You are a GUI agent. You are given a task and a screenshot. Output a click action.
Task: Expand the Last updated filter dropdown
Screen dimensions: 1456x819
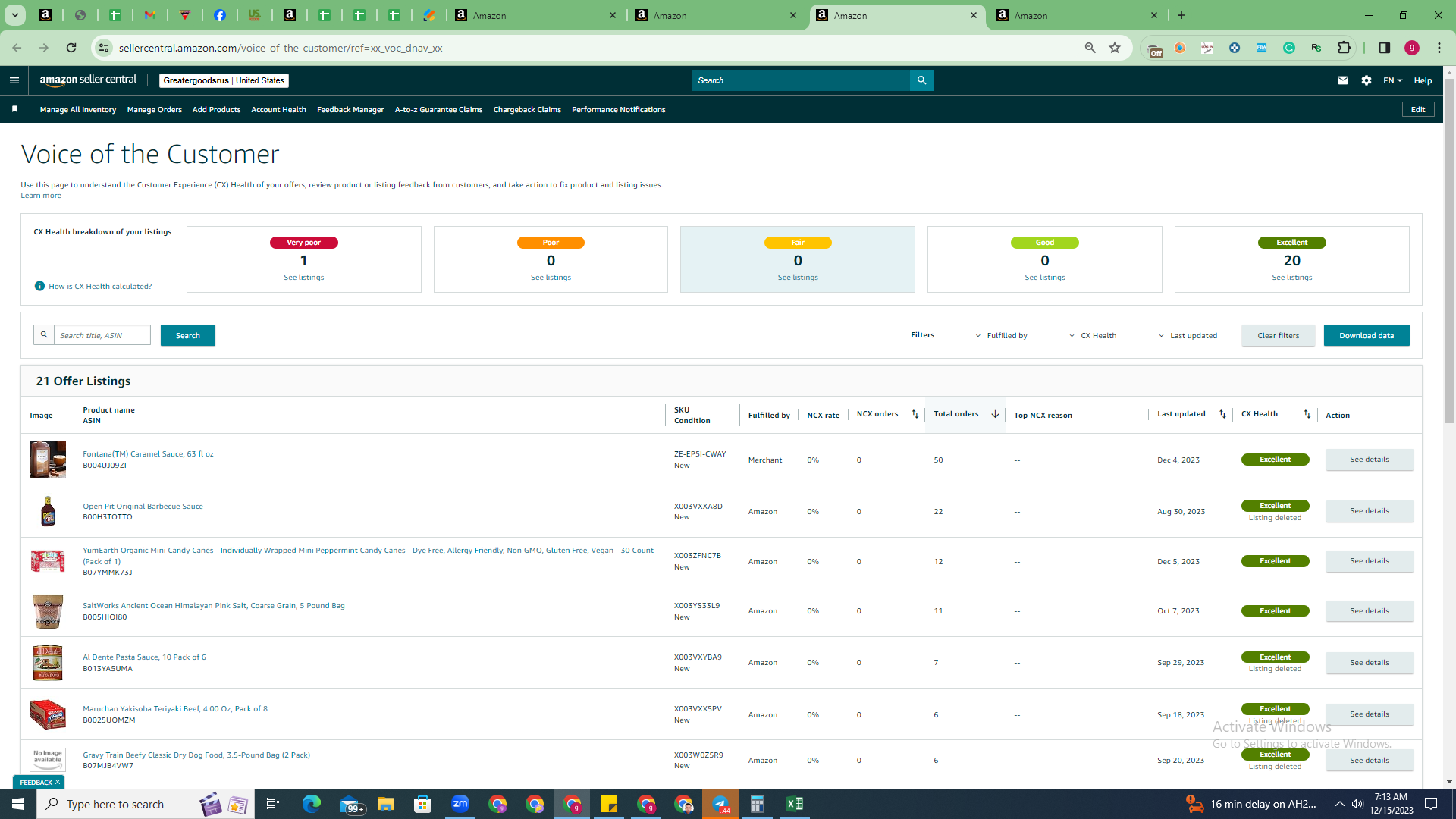(x=1188, y=335)
